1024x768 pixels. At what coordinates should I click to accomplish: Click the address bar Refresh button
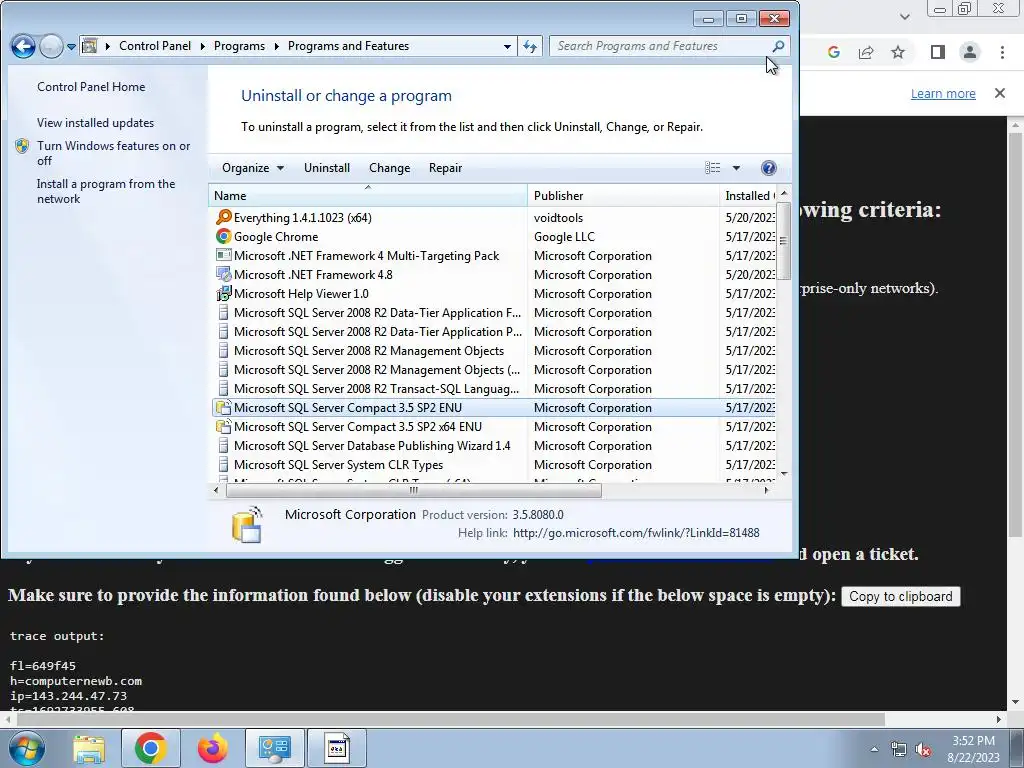pyautogui.click(x=530, y=46)
